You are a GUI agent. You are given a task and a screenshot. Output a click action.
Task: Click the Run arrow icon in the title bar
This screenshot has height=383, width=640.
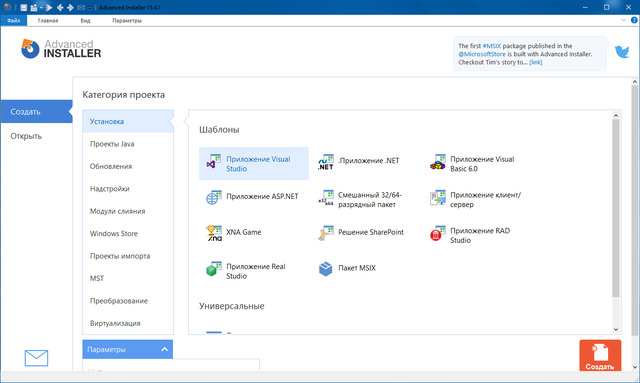pyautogui.click(x=49, y=7)
